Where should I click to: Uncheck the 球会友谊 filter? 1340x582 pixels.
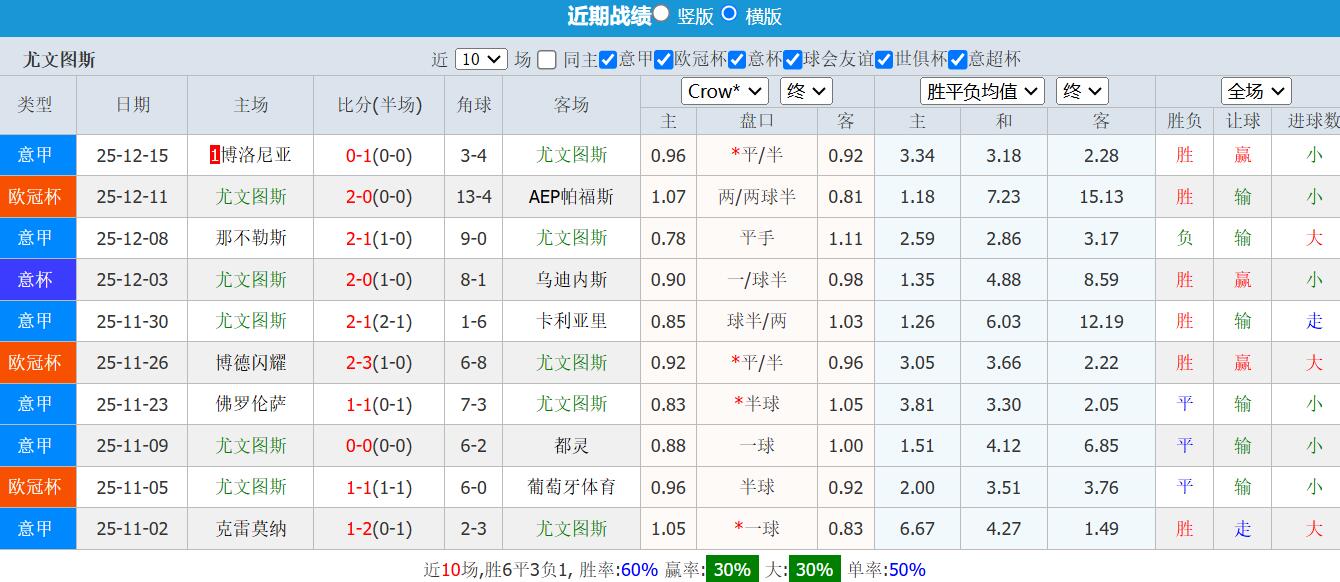[x=791, y=60]
